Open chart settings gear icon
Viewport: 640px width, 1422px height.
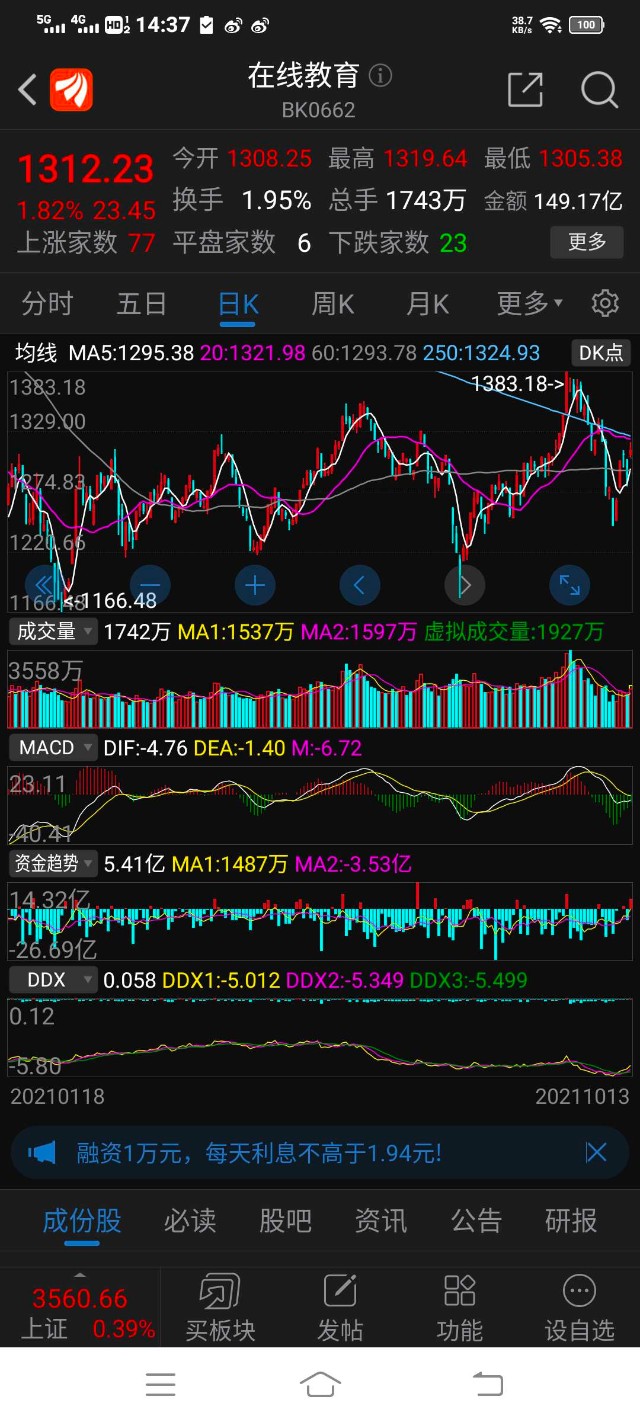point(605,303)
